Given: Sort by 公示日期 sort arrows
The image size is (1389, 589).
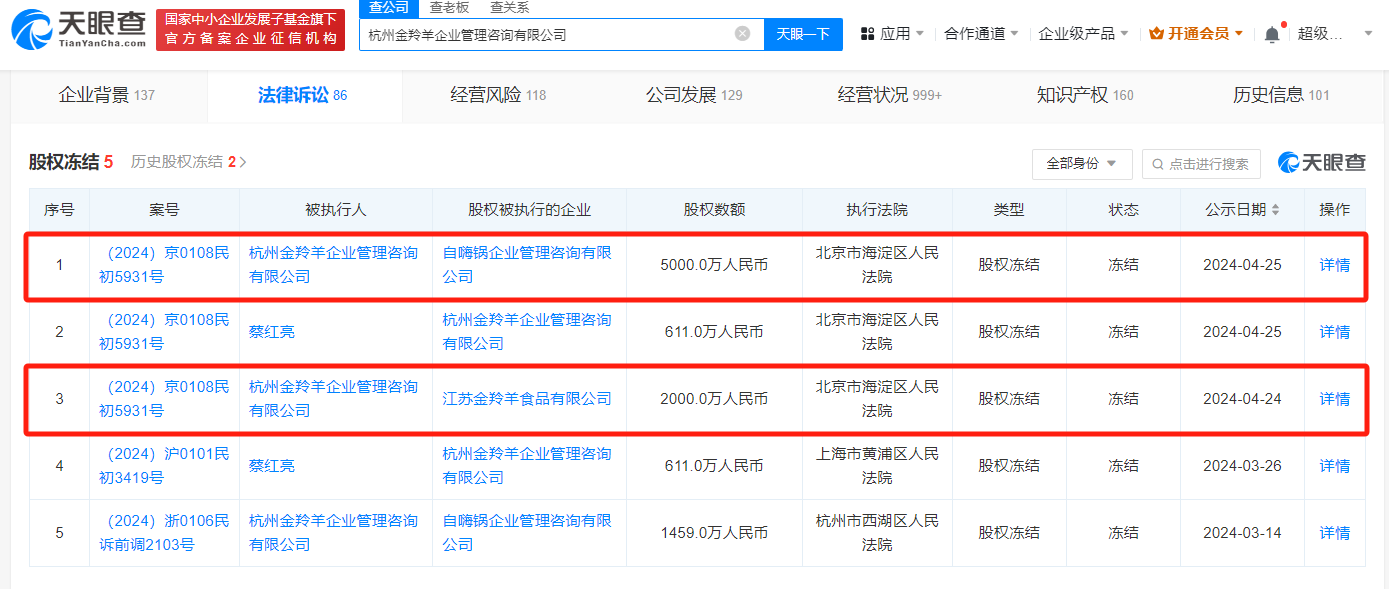Looking at the screenshot, I should pyautogui.click(x=1275, y=210).
